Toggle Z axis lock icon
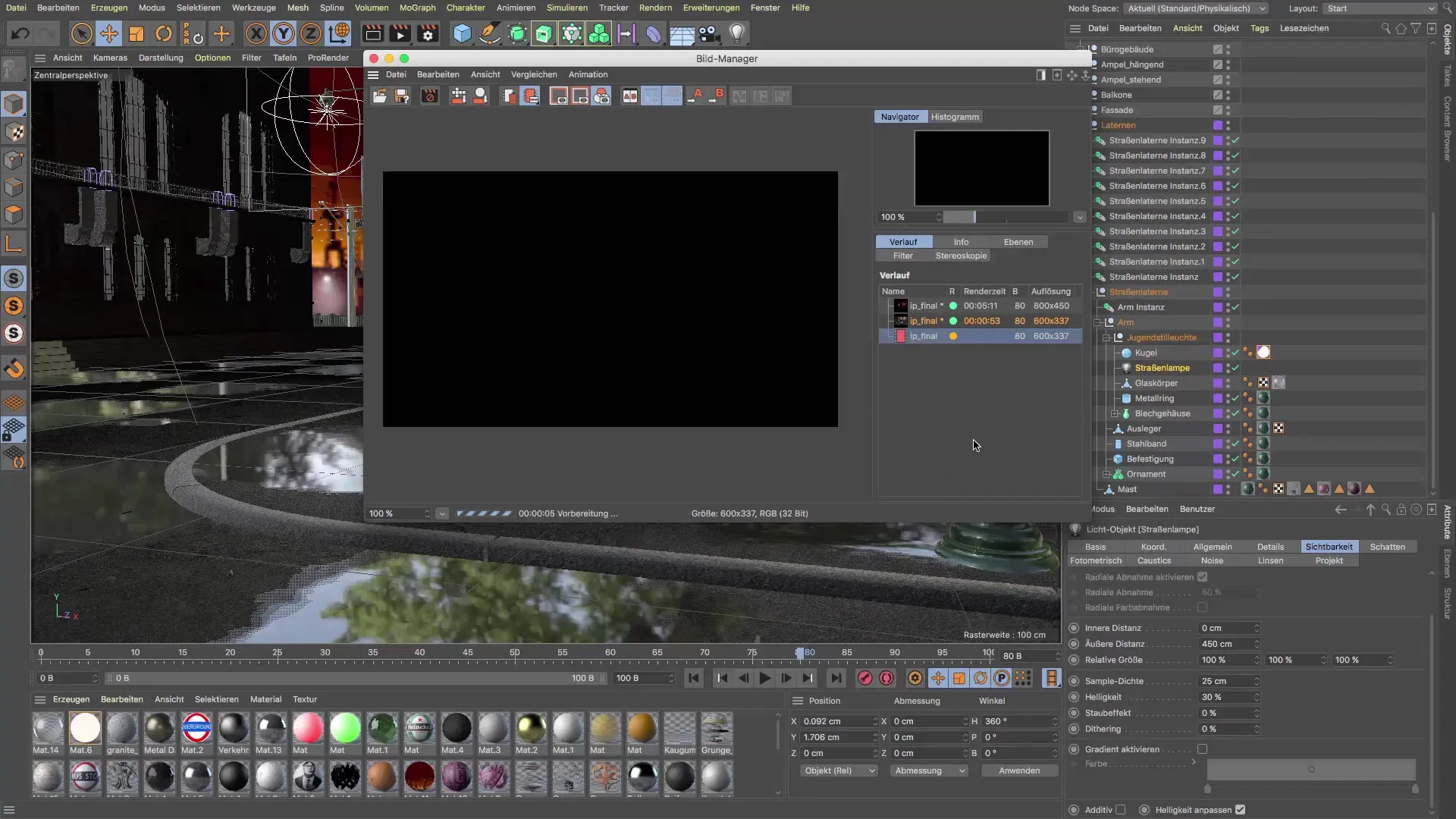1456x819 pixels. click(311, 33)
